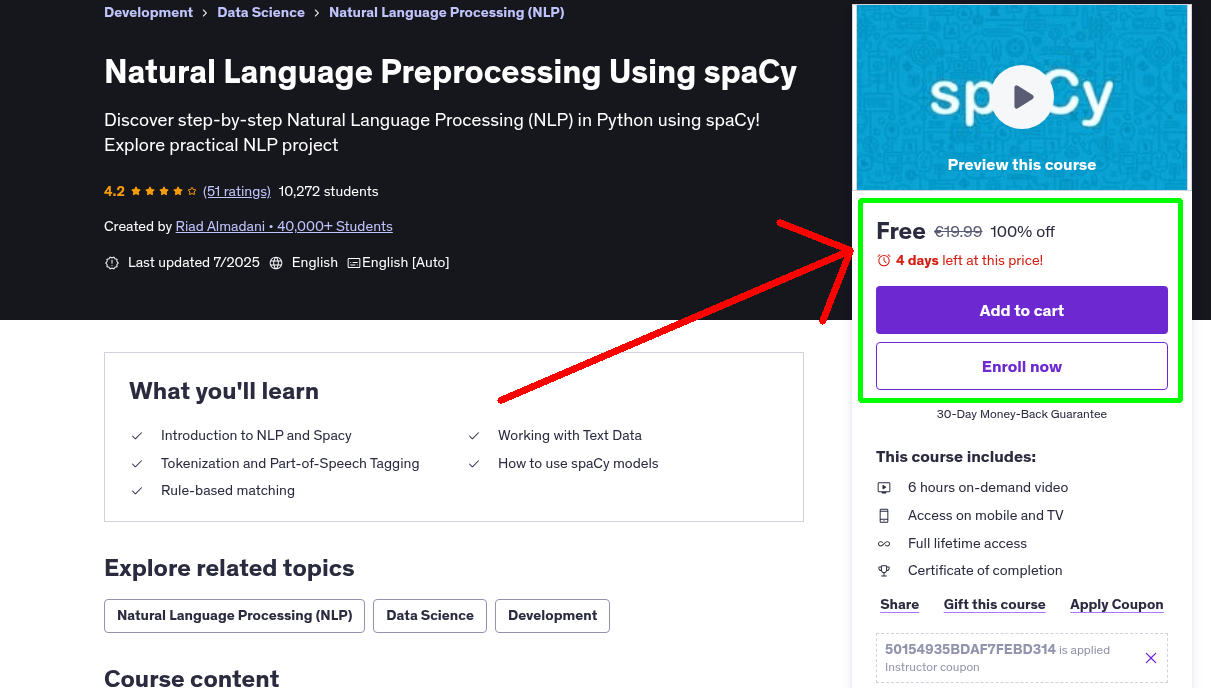Select the Data Science topic chip

click(x=430, y=616)
